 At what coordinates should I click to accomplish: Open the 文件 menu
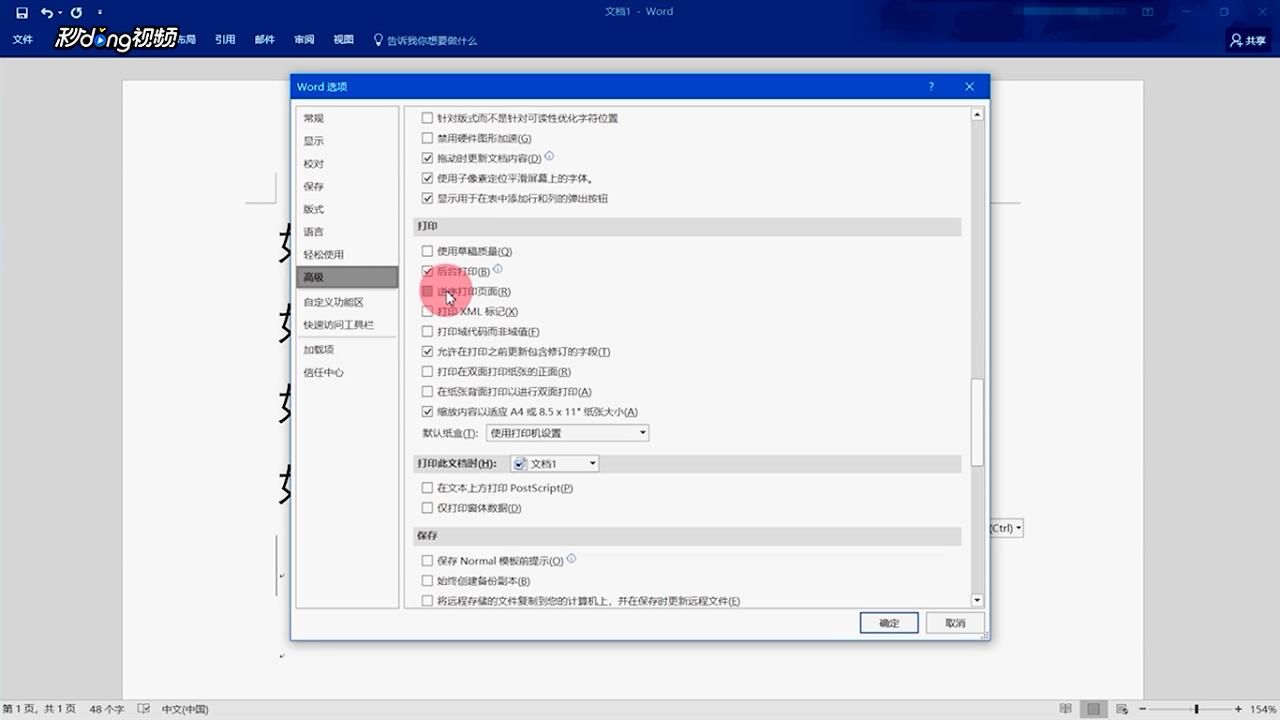[x=22, y=39]
